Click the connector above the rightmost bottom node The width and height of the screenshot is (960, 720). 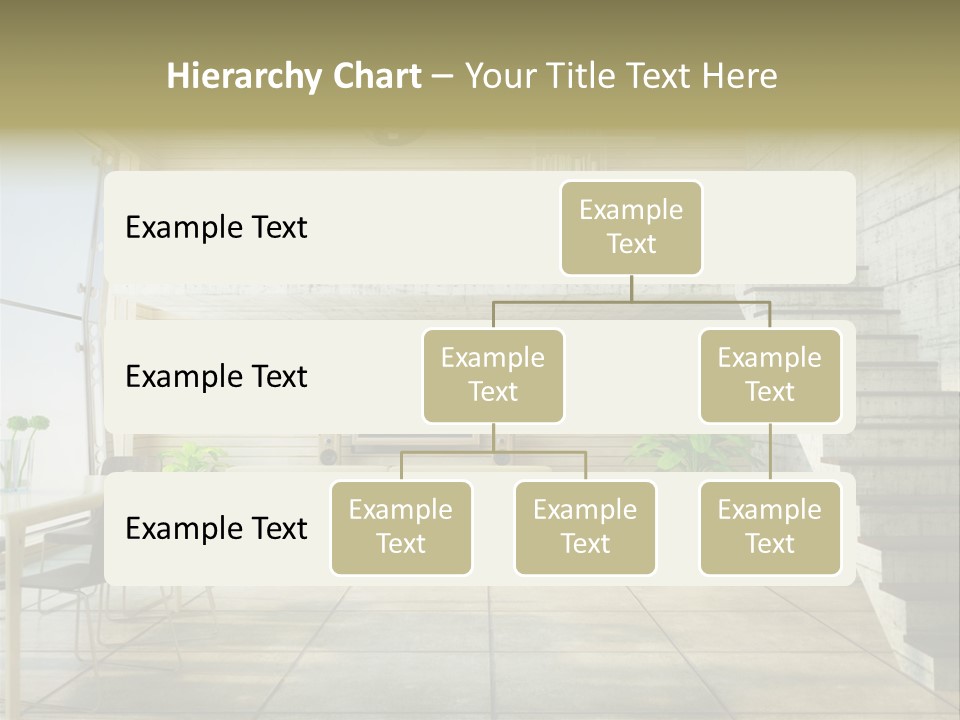pyautogui.click(x=770, y=450)
